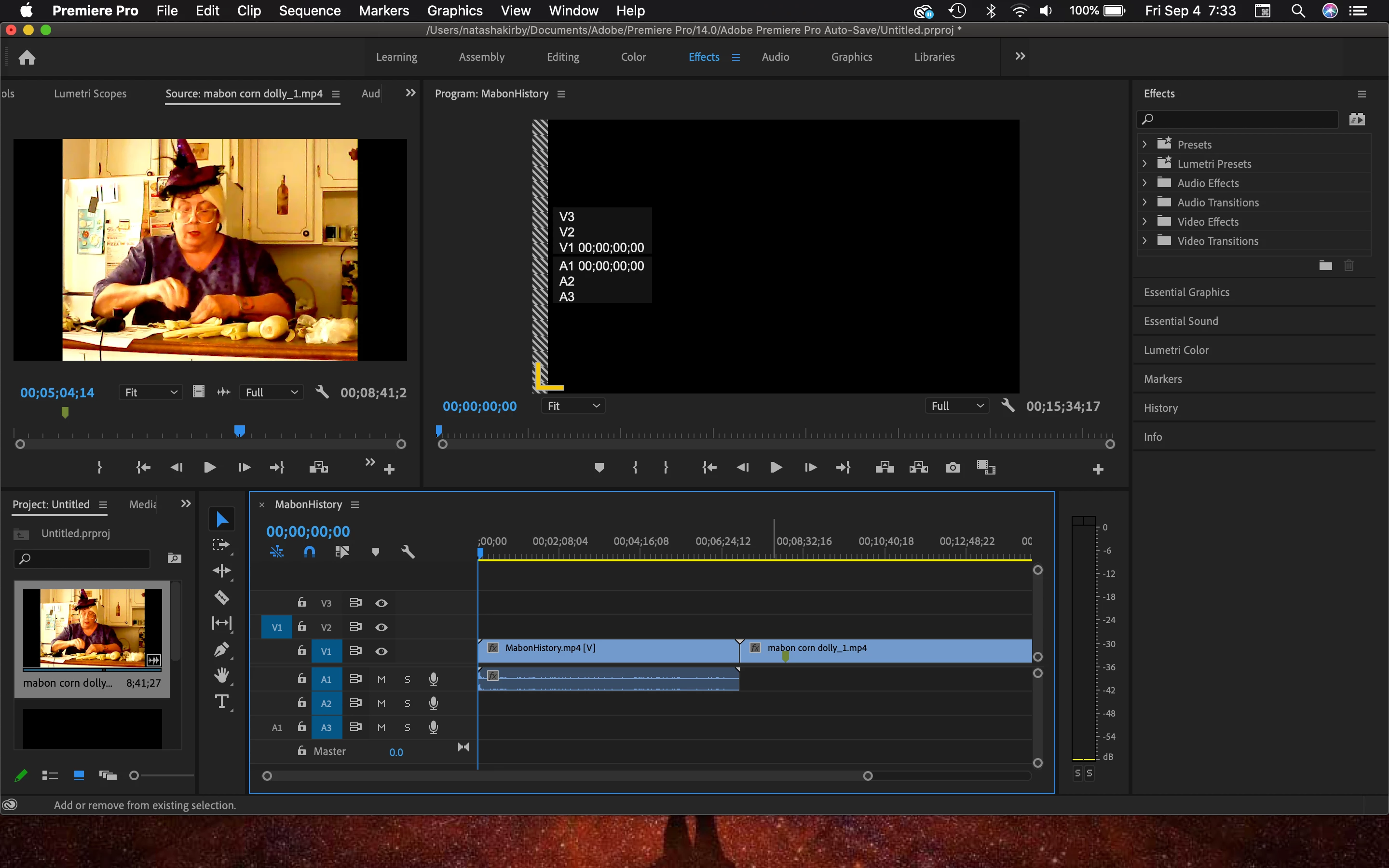This screenshot has height=868, width=1389.
Task: Open the Sequence menu
Action: 309,11
